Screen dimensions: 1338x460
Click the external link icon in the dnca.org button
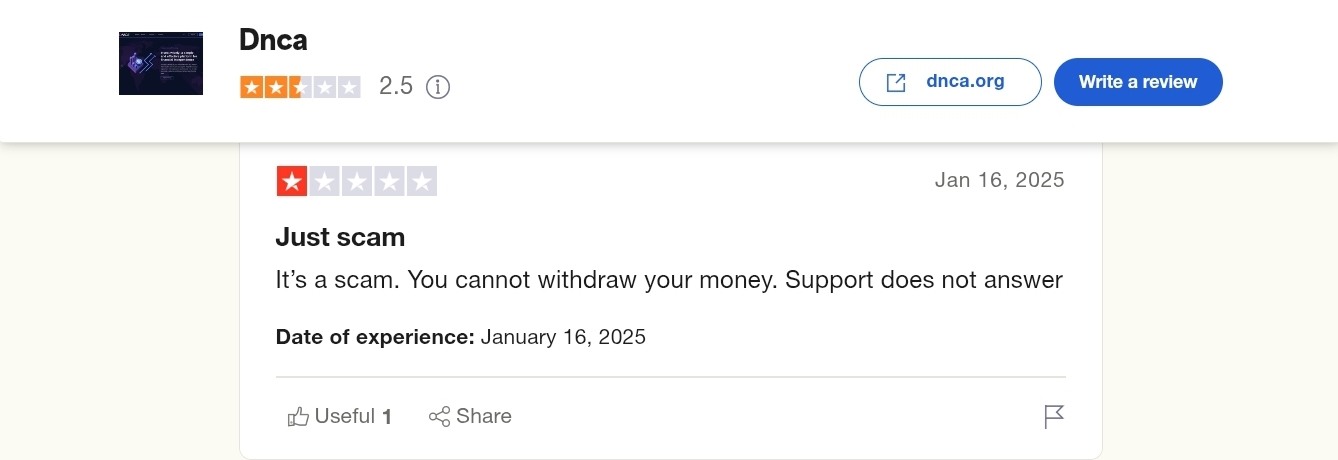(x=896, y=82)
